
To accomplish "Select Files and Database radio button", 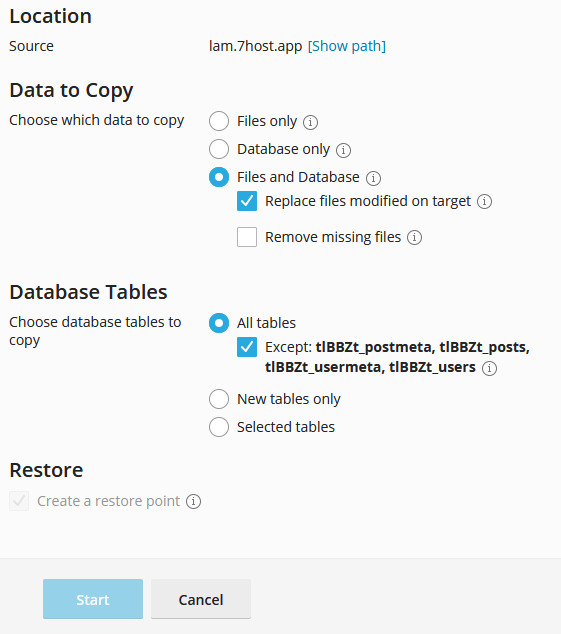I will click(x=219, y=177).
